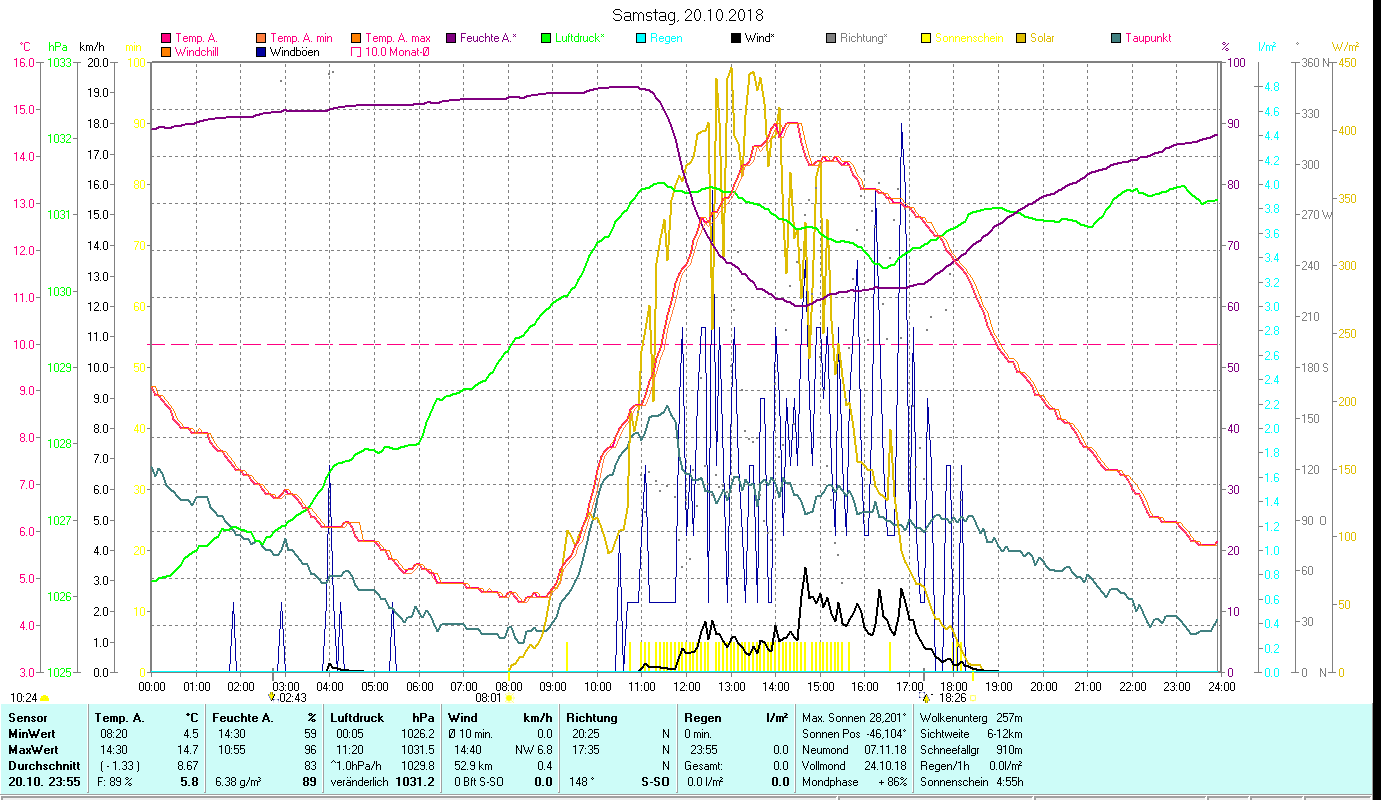Screen dimensions: 1381x800
Task: Click the Sonnenschein legend label
Action: [x=969, y=39]
